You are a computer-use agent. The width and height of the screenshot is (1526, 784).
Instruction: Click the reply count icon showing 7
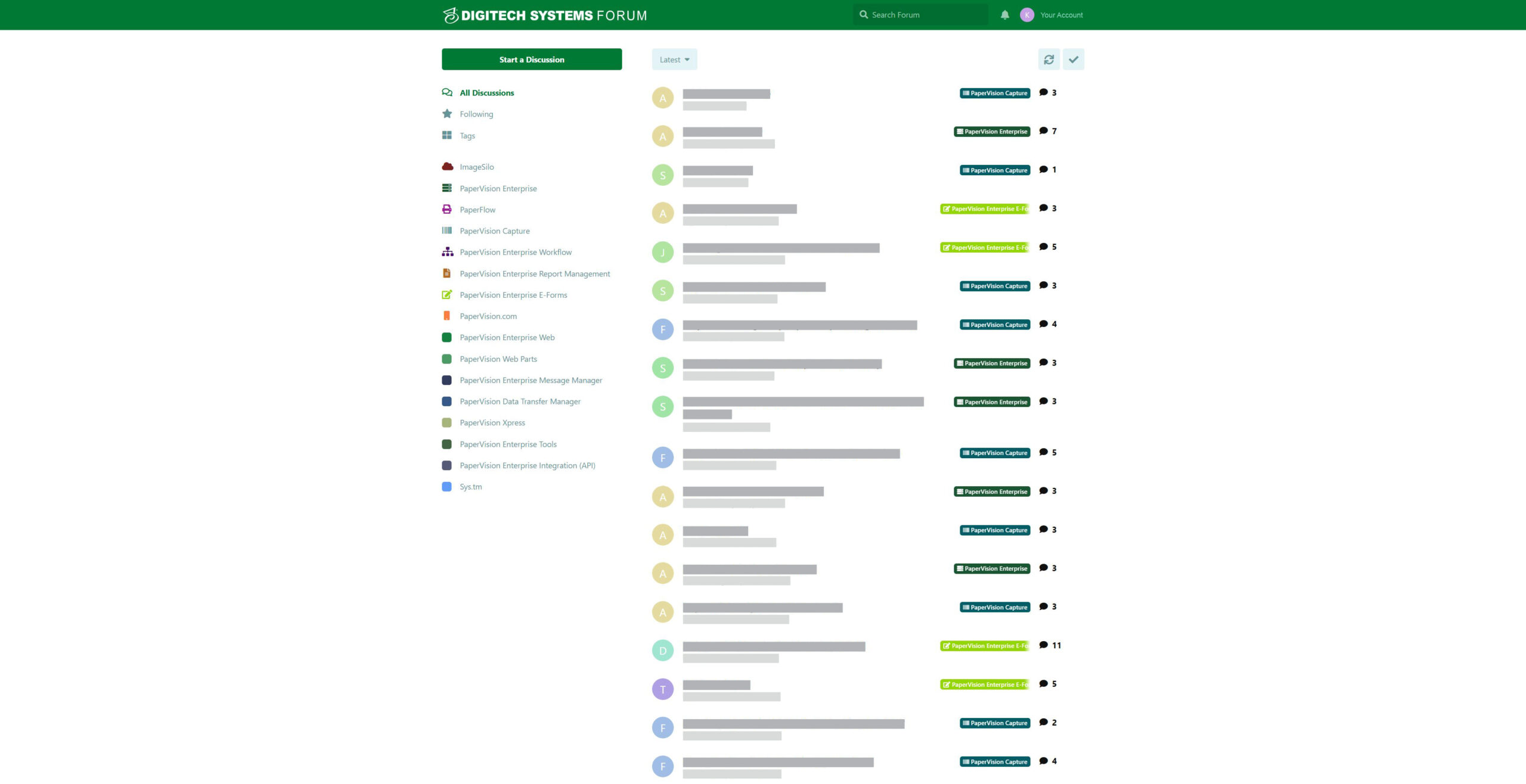[1044, 131]
